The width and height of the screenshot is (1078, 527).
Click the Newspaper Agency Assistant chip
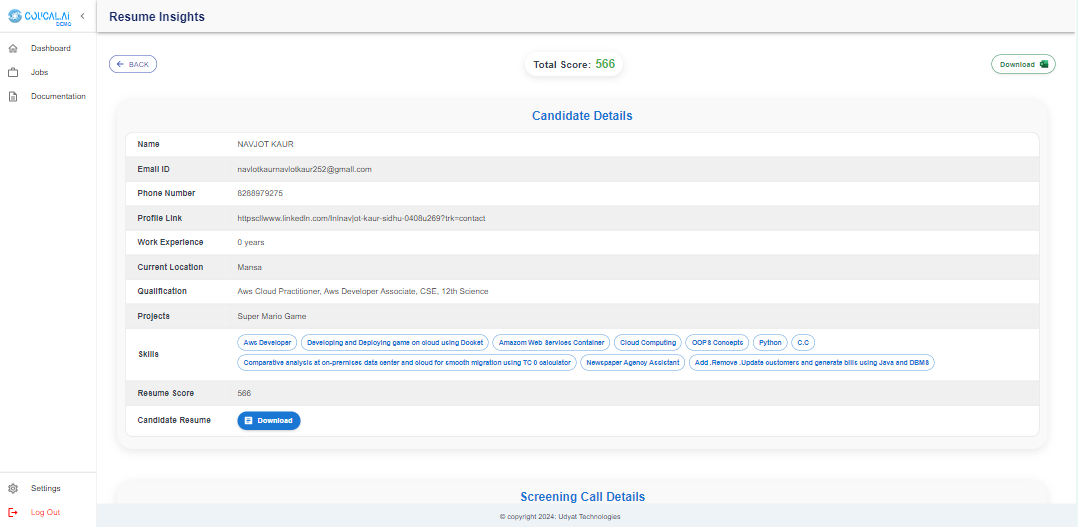point(633,362)
